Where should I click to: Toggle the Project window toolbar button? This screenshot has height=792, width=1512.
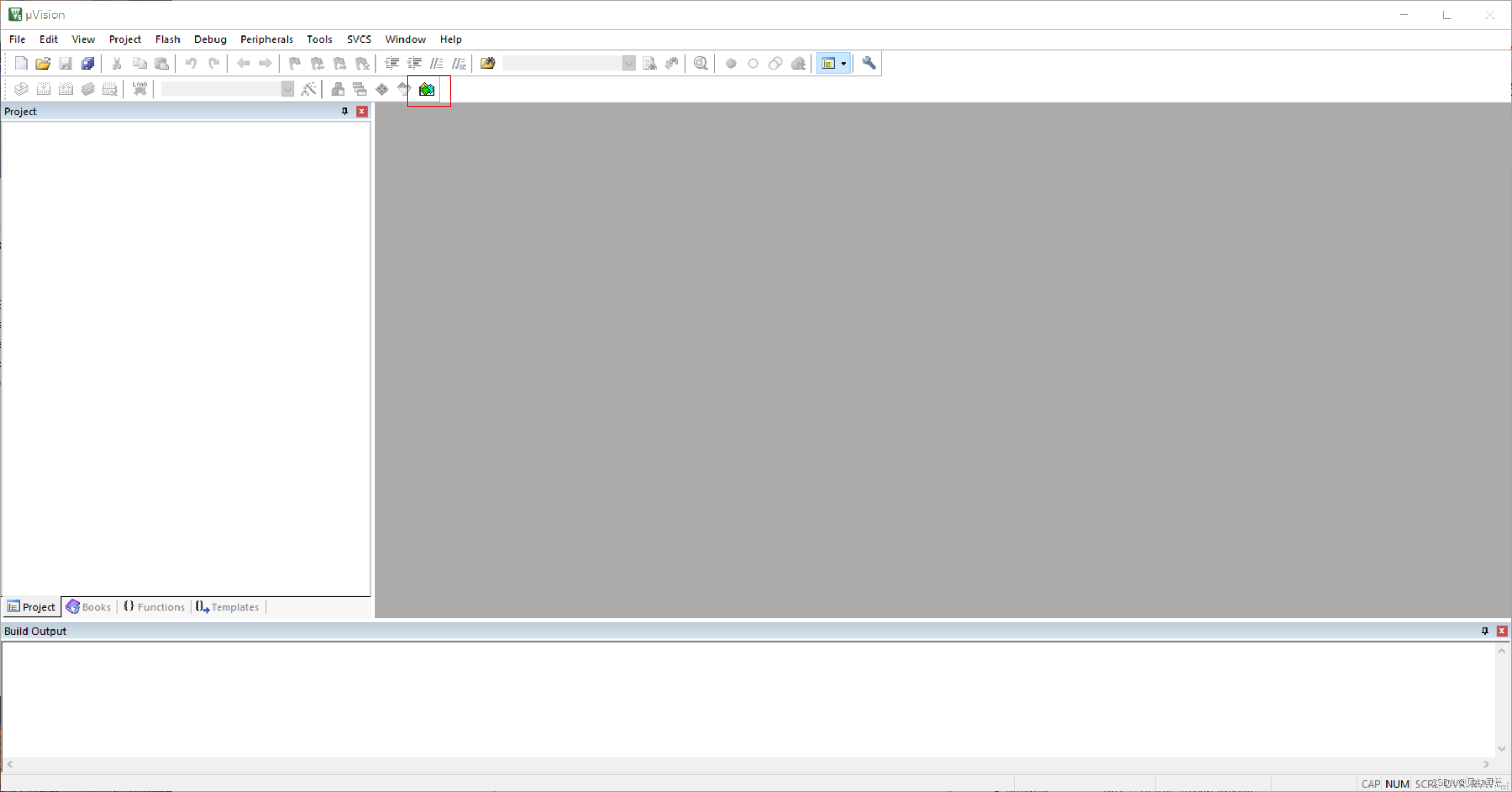(828, 64)
